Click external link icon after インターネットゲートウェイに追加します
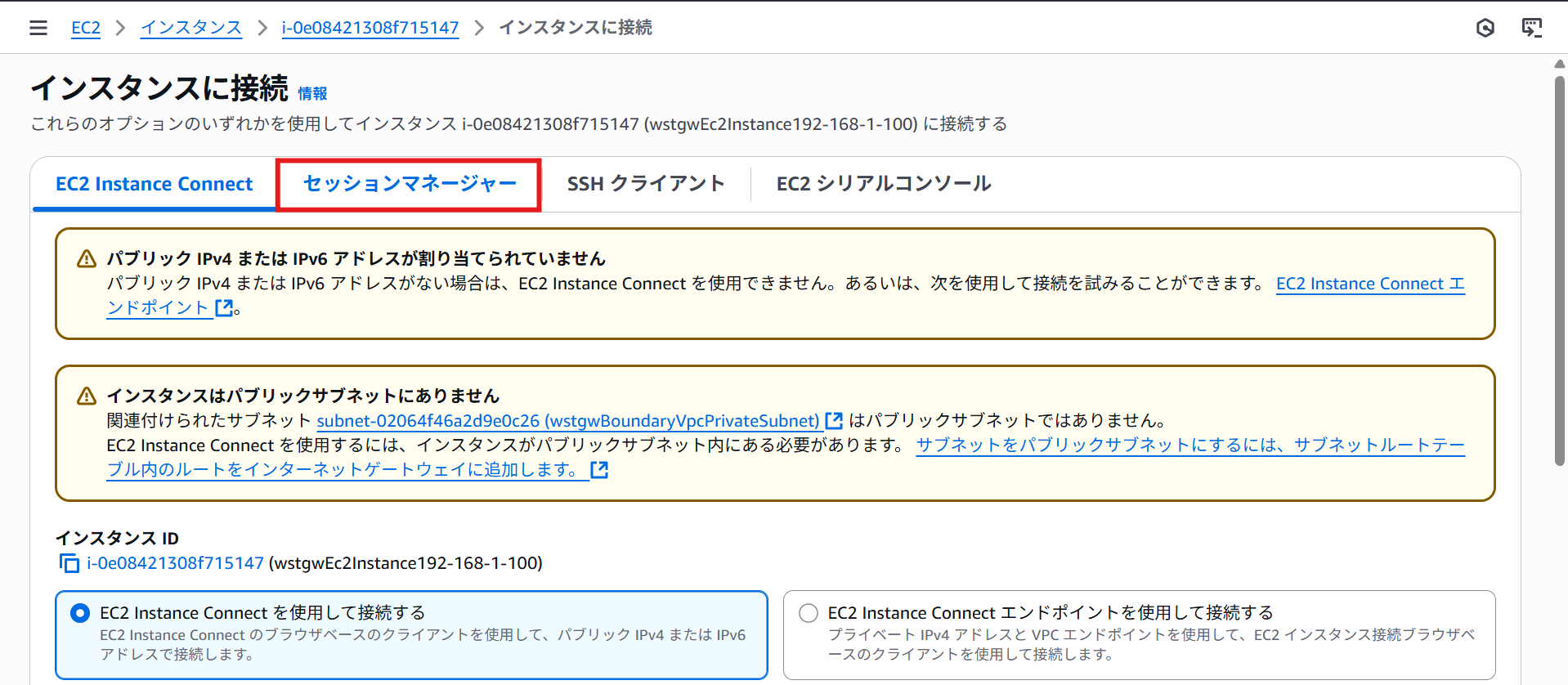The height and width of the screenshot is (685, 1568). click(599, 470)
